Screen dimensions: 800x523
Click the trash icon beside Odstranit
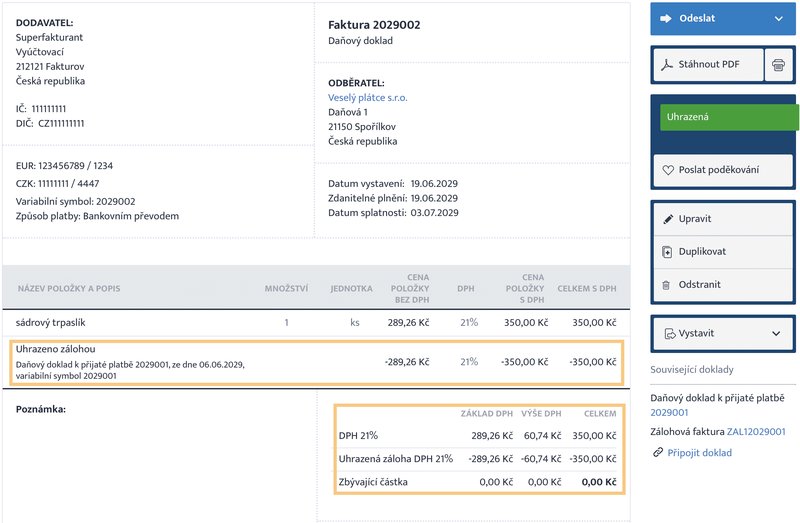[x=667, y=285]
